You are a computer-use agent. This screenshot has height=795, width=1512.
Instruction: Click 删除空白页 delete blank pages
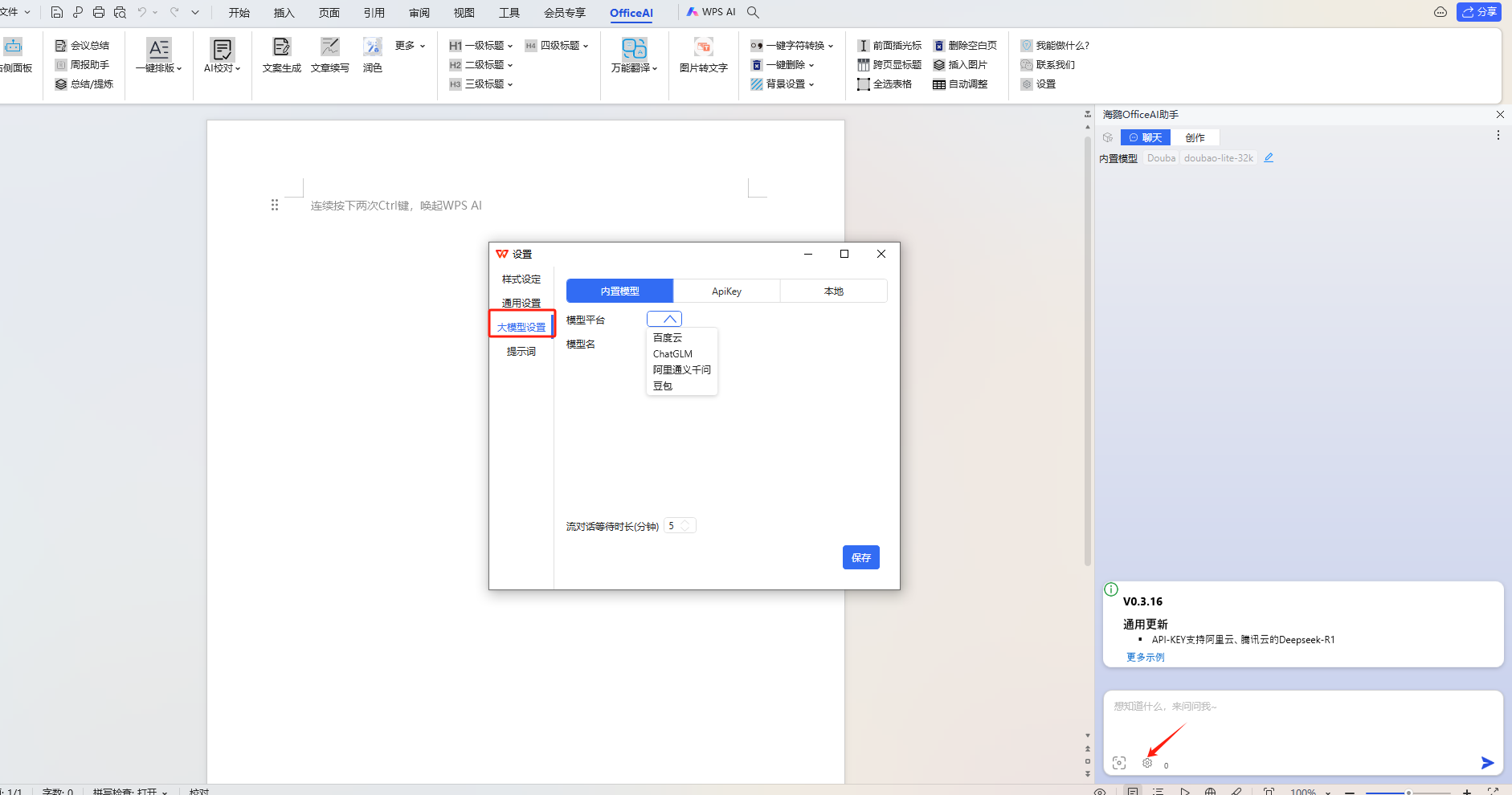[965, 46]
